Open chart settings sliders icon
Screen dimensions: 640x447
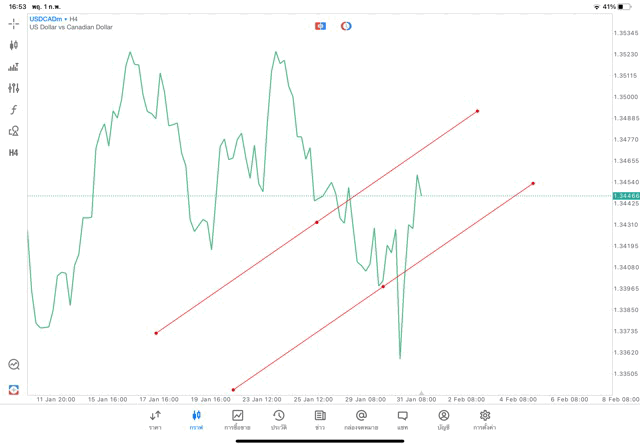coord(14,88)
